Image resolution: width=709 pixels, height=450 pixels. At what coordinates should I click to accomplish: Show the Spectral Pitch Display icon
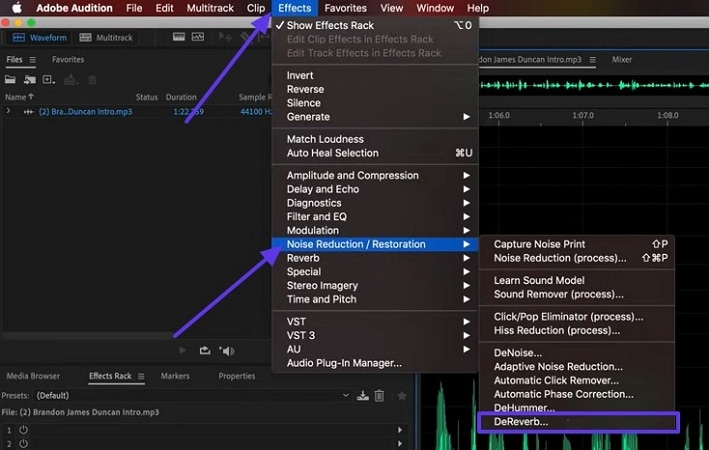pos(198,37)
